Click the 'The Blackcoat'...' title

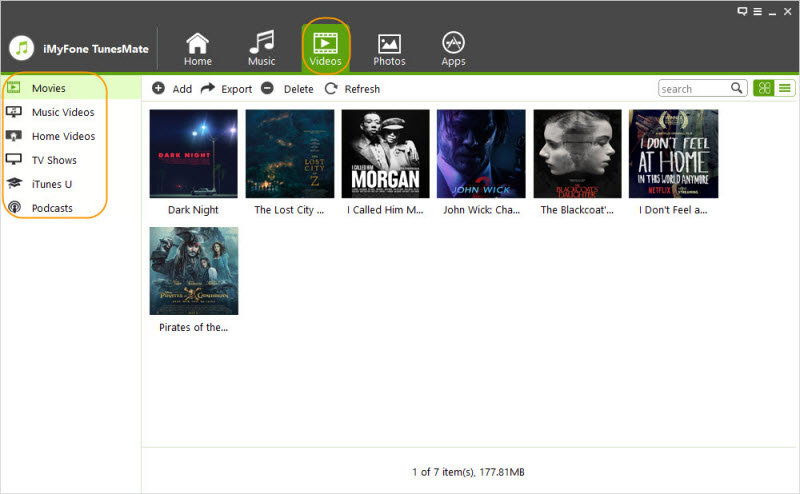click(577, 210)
